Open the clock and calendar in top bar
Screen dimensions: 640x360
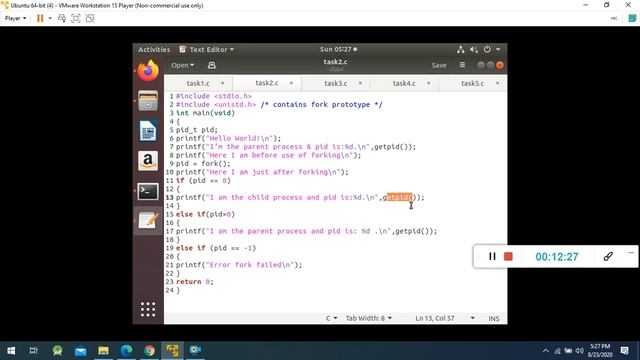coord(338,49)
